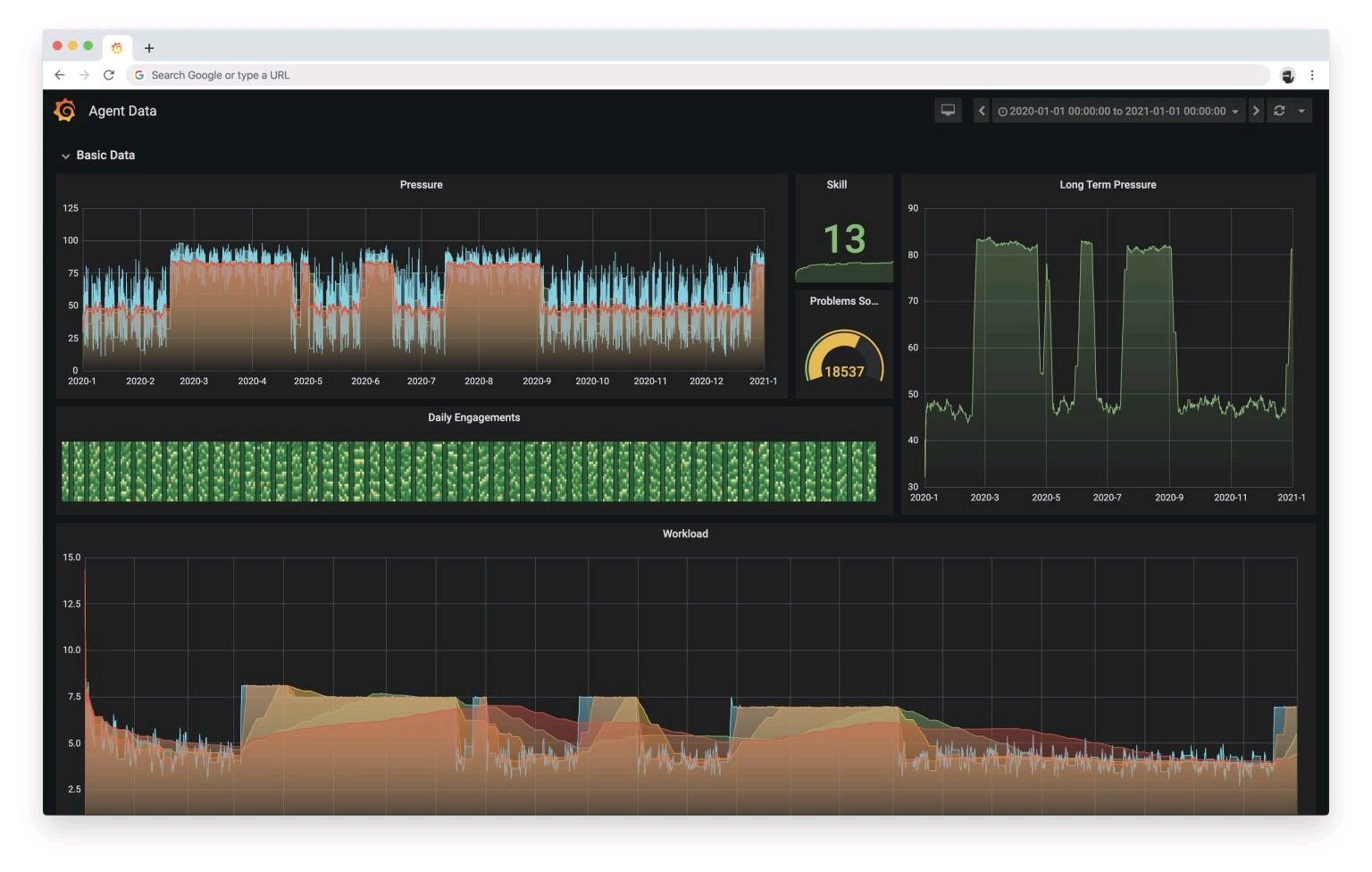Click the Workload panel title
Viewport: 1372px width, 872px height.
coord(685,534)
